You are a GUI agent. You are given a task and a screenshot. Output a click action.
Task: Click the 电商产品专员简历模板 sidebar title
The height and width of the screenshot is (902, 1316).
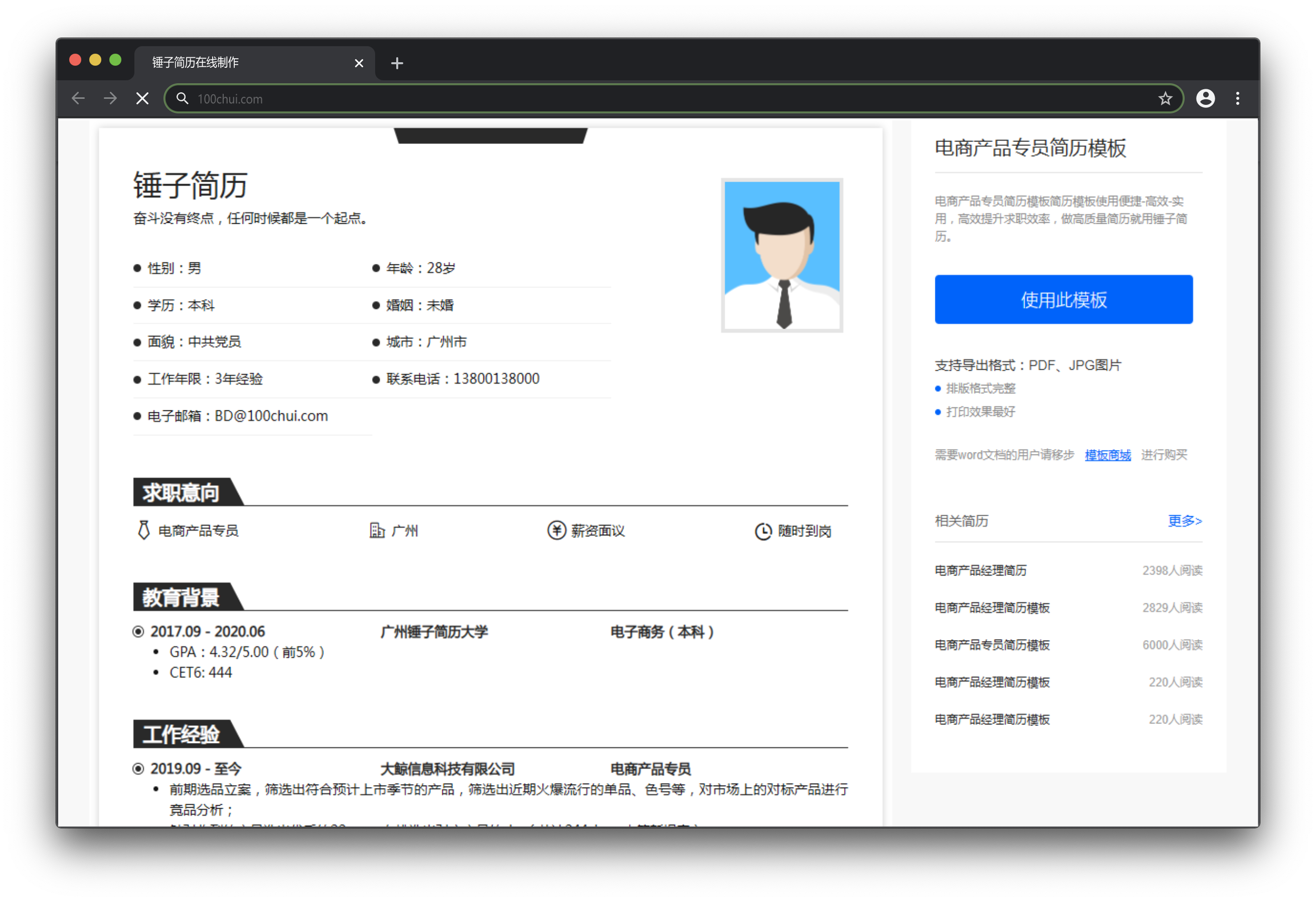[x=1031, y=148]
